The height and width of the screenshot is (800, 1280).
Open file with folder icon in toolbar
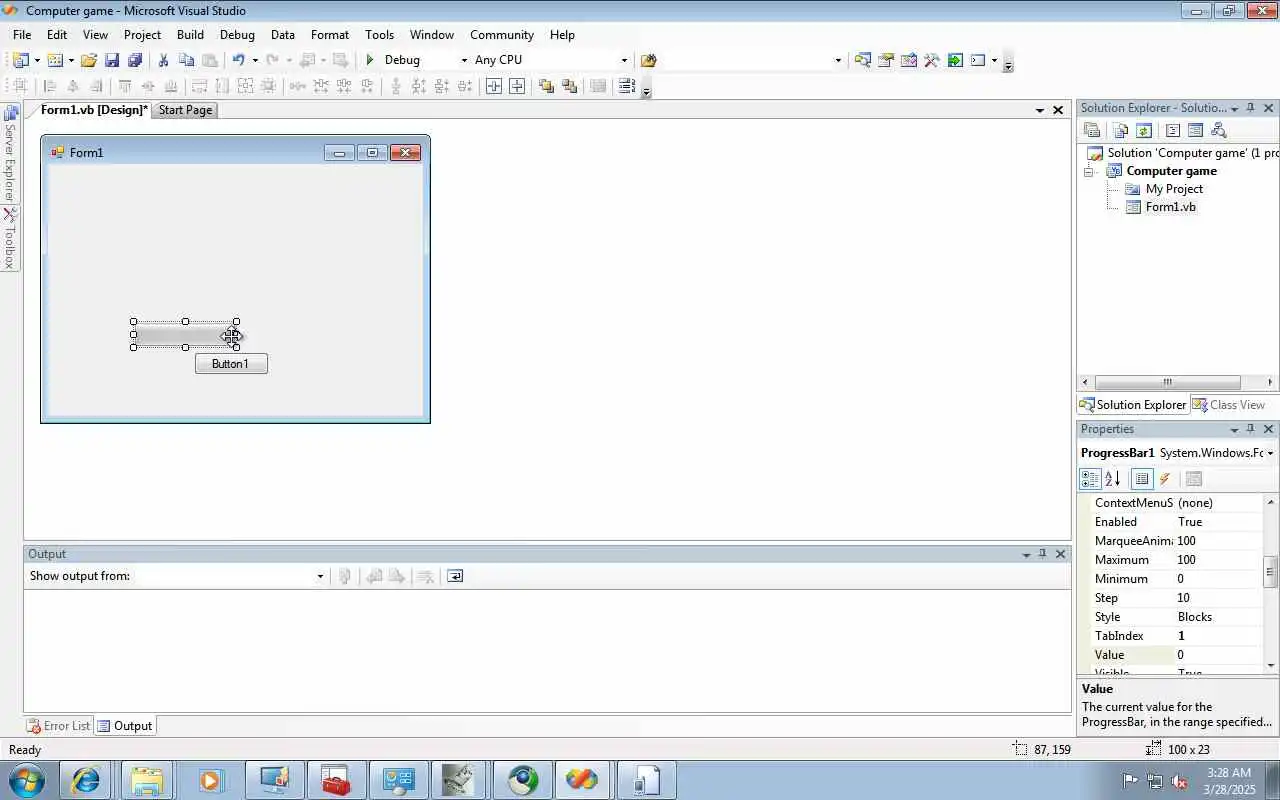89,60
